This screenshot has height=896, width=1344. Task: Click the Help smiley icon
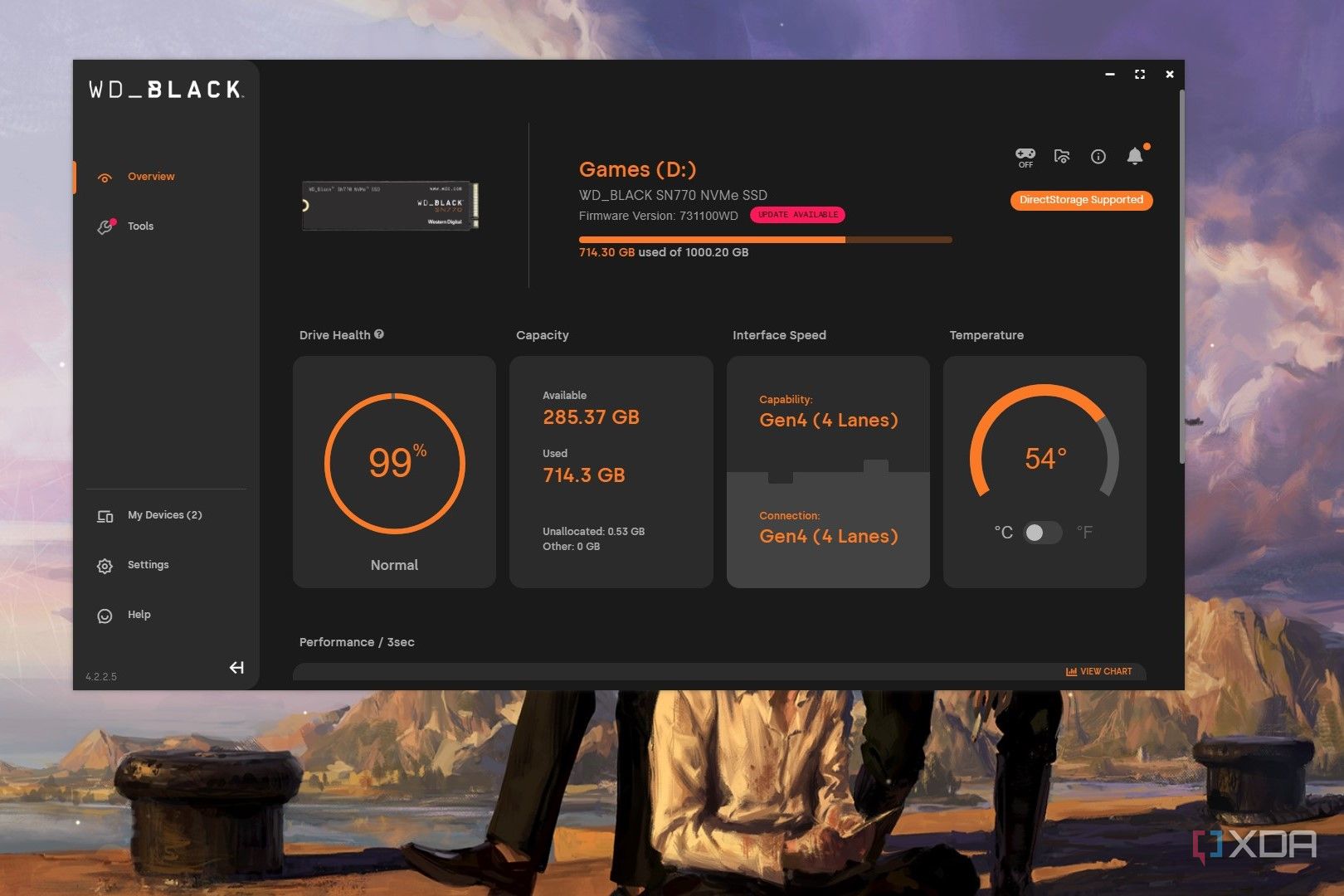pyautogui.click(x=105, y=616)
